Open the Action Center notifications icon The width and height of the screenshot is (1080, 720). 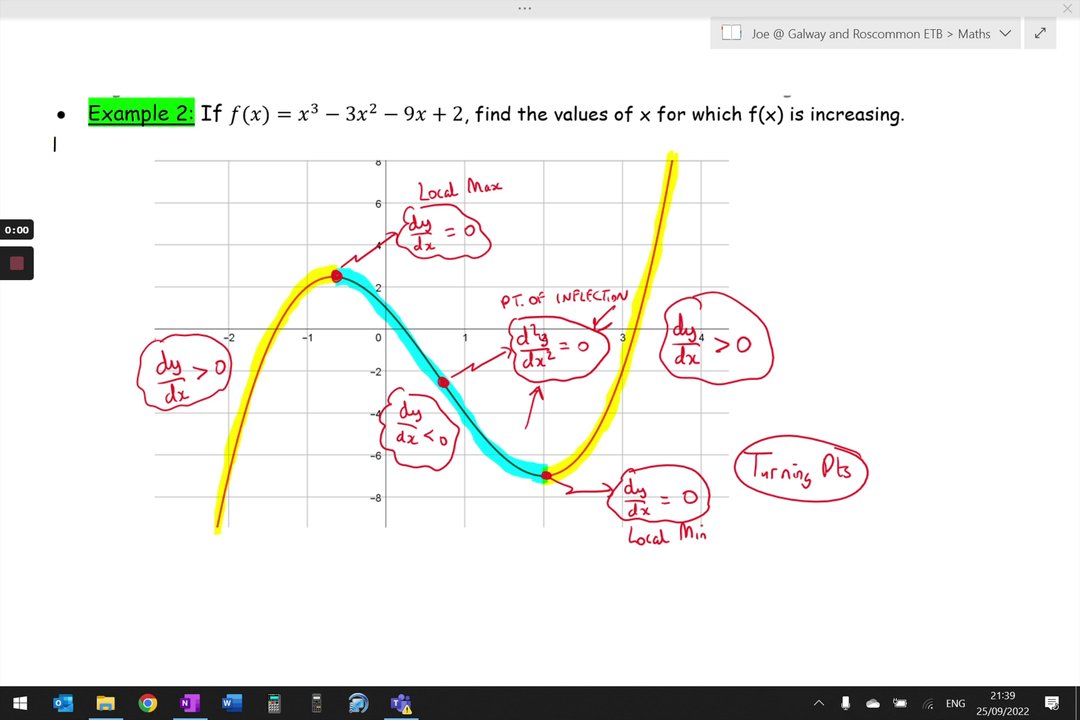pyautogui.click(x=1052, y=703)
